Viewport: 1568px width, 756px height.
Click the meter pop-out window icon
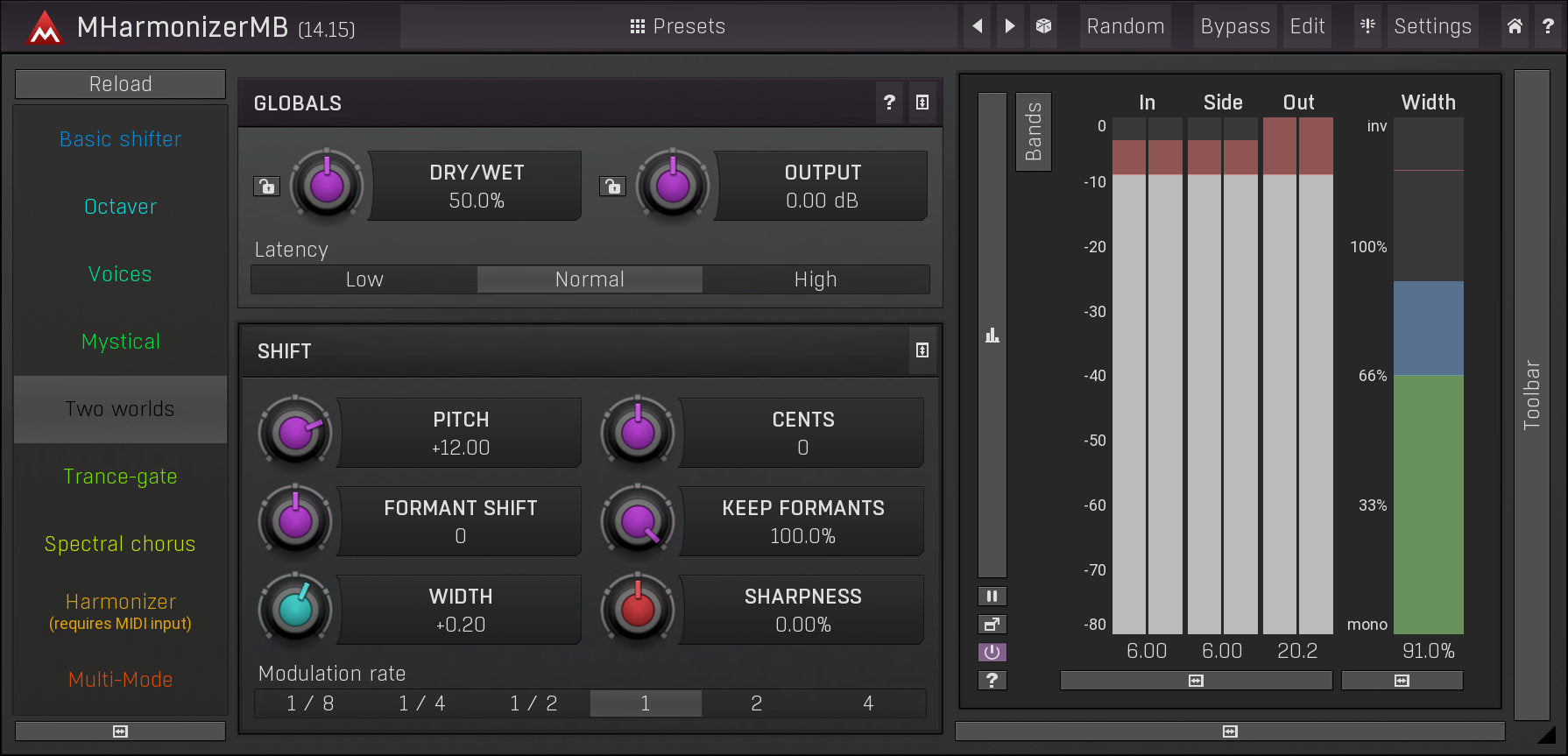point(992,625)
